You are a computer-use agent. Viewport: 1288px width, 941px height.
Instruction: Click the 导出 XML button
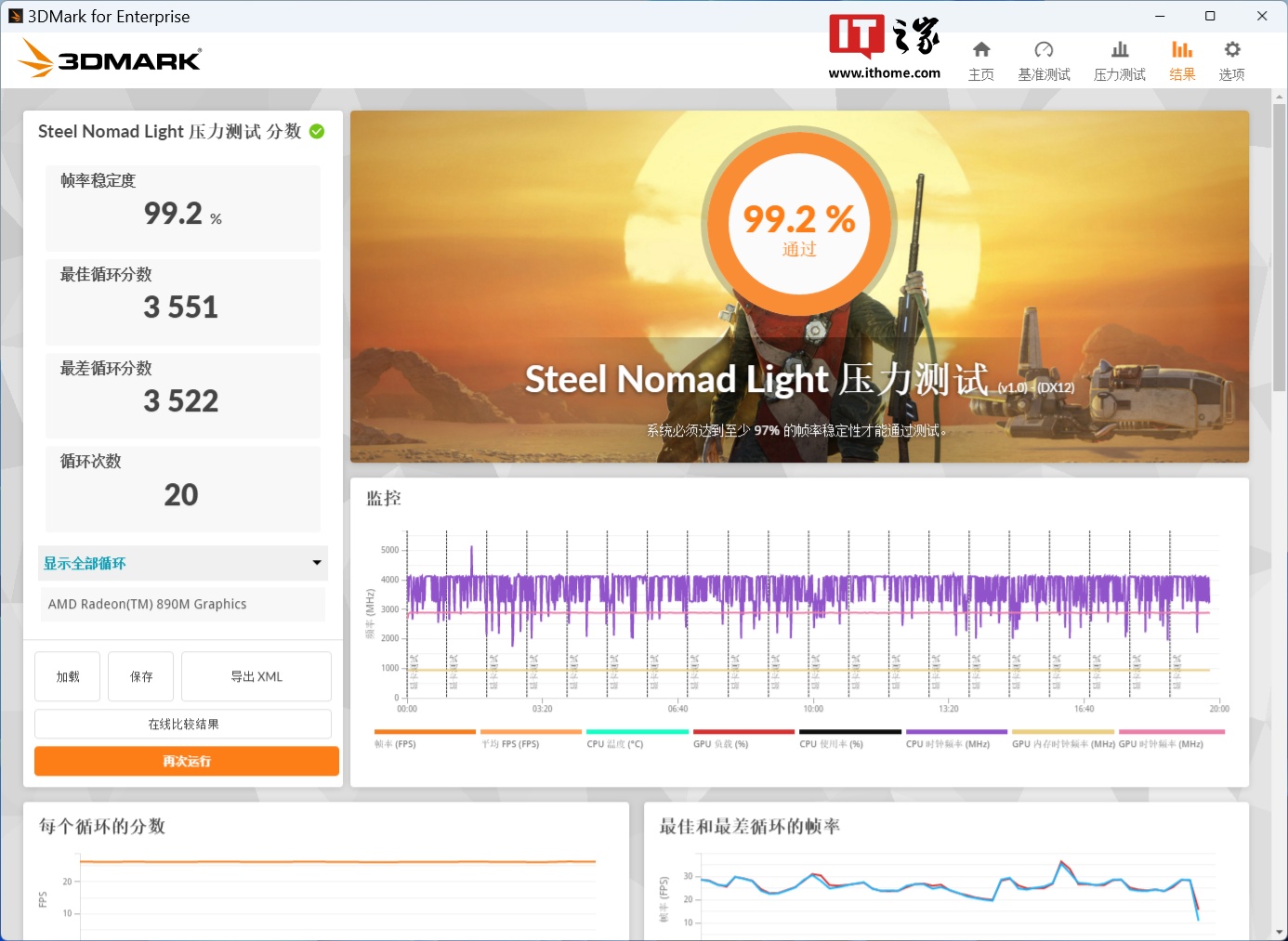click(x=256, y=676)
